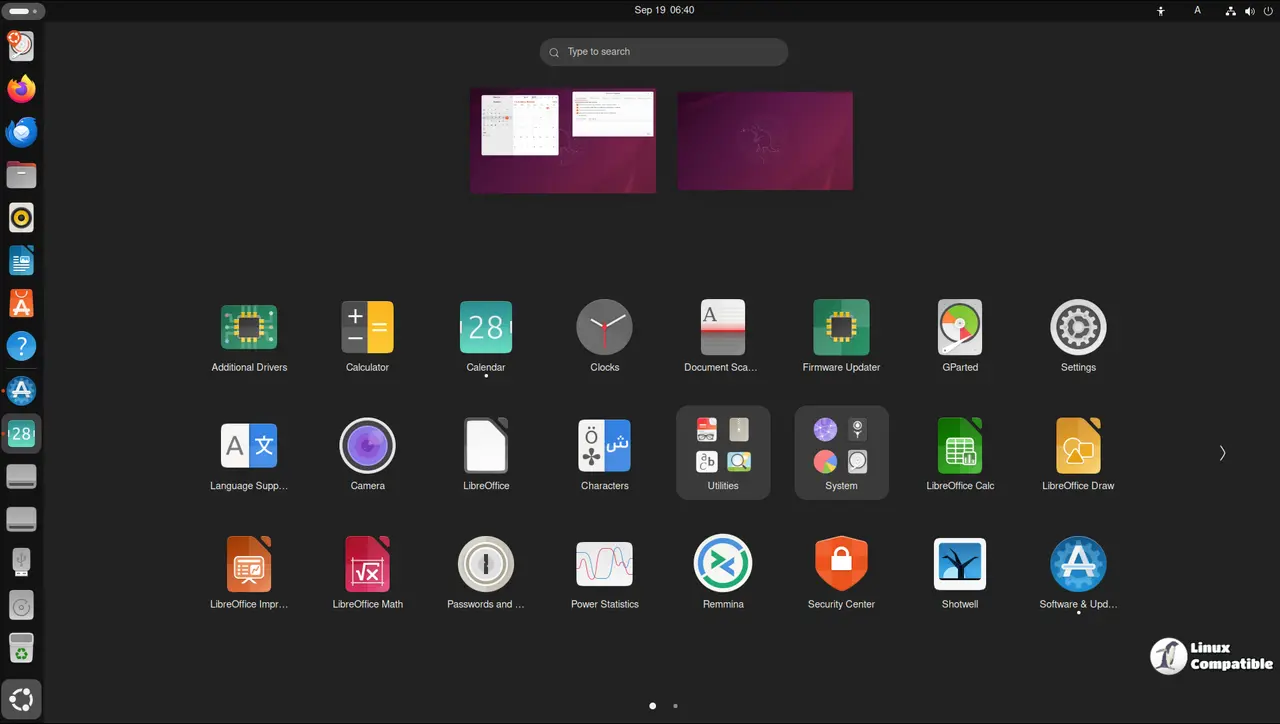Image resolution: width=1280 pixels, height=724 pixels.
Task: Go to next app page arrow
Action: click(x=1222, y=453)
